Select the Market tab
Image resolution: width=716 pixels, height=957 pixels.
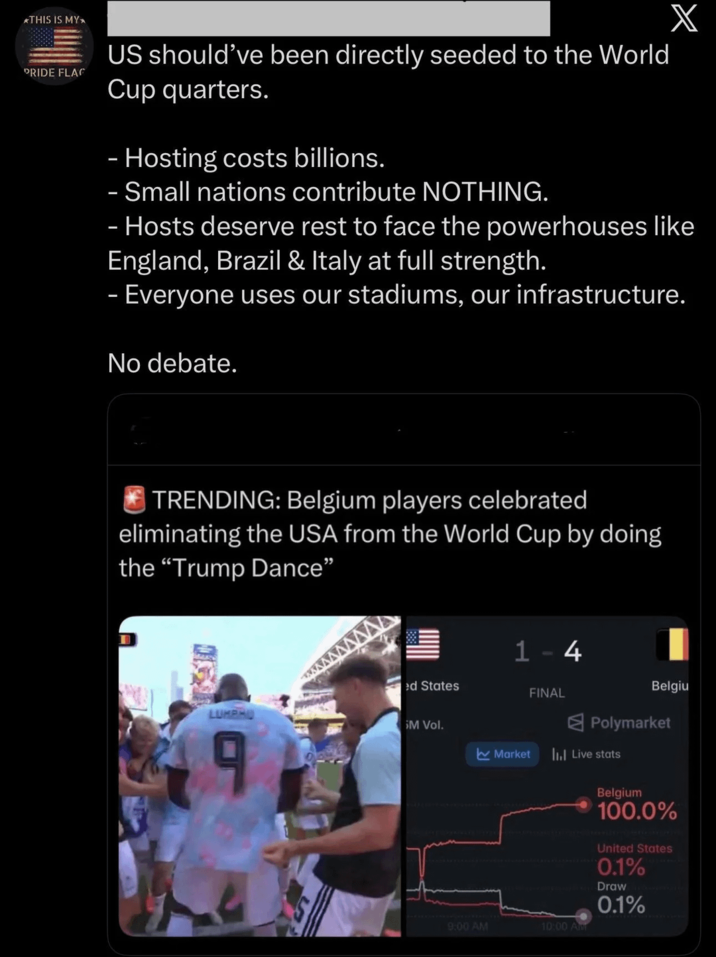502,754
